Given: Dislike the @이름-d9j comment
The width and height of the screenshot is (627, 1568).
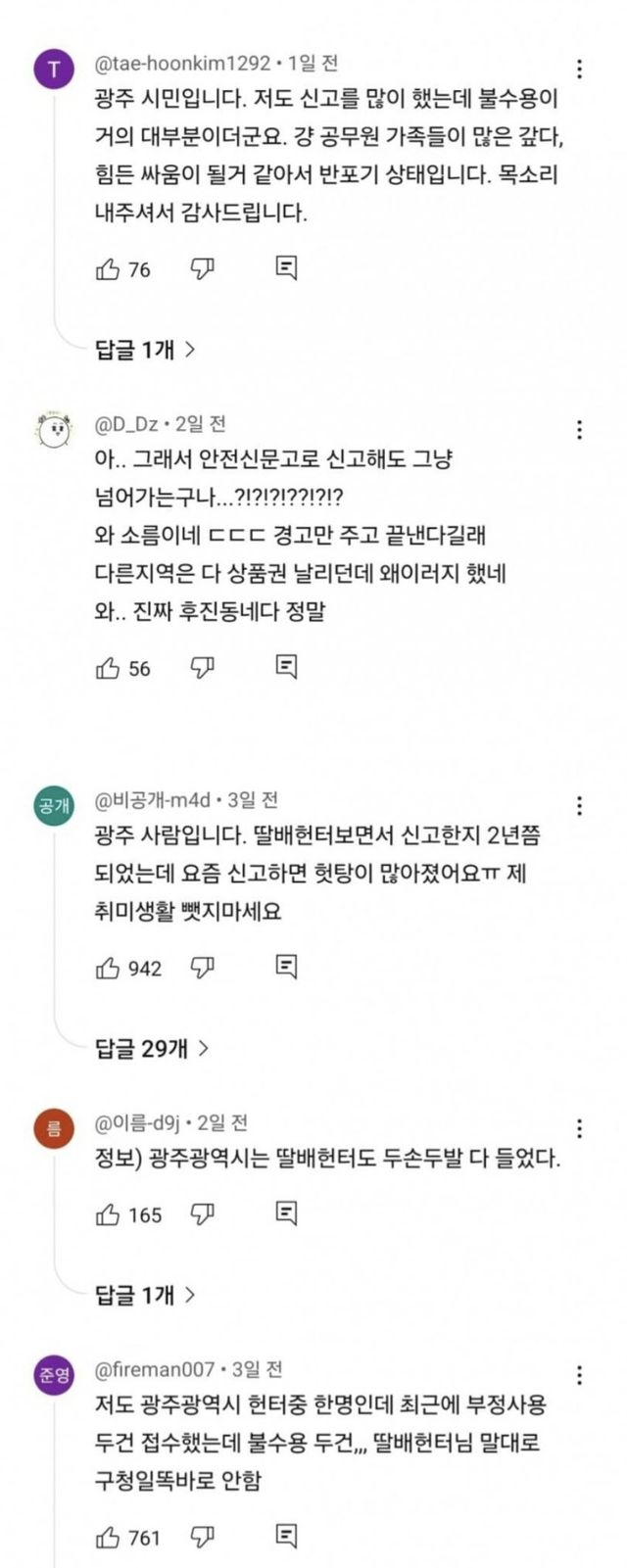Looking at the screenshot, I should (202, 1215).
